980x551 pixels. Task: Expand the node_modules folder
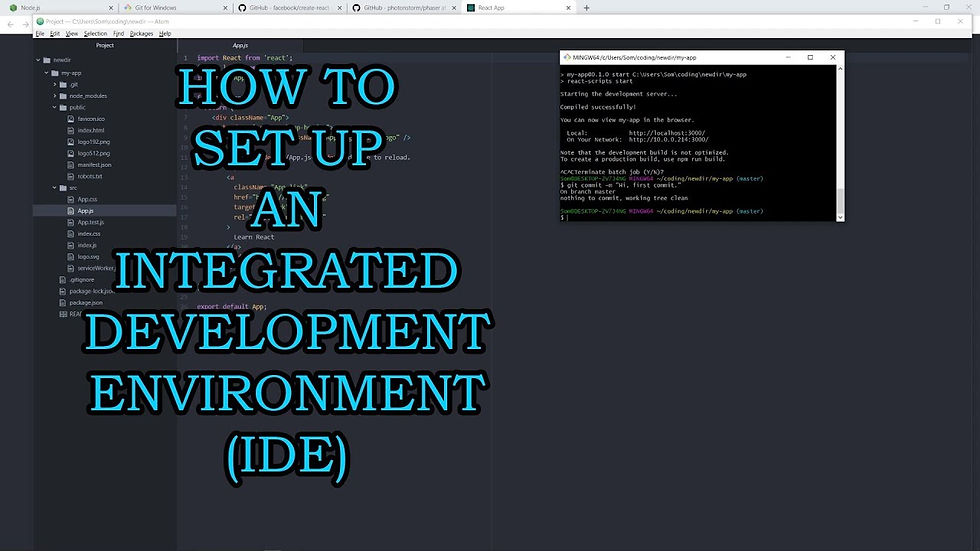pyautogui.click(x=55, y=96)
